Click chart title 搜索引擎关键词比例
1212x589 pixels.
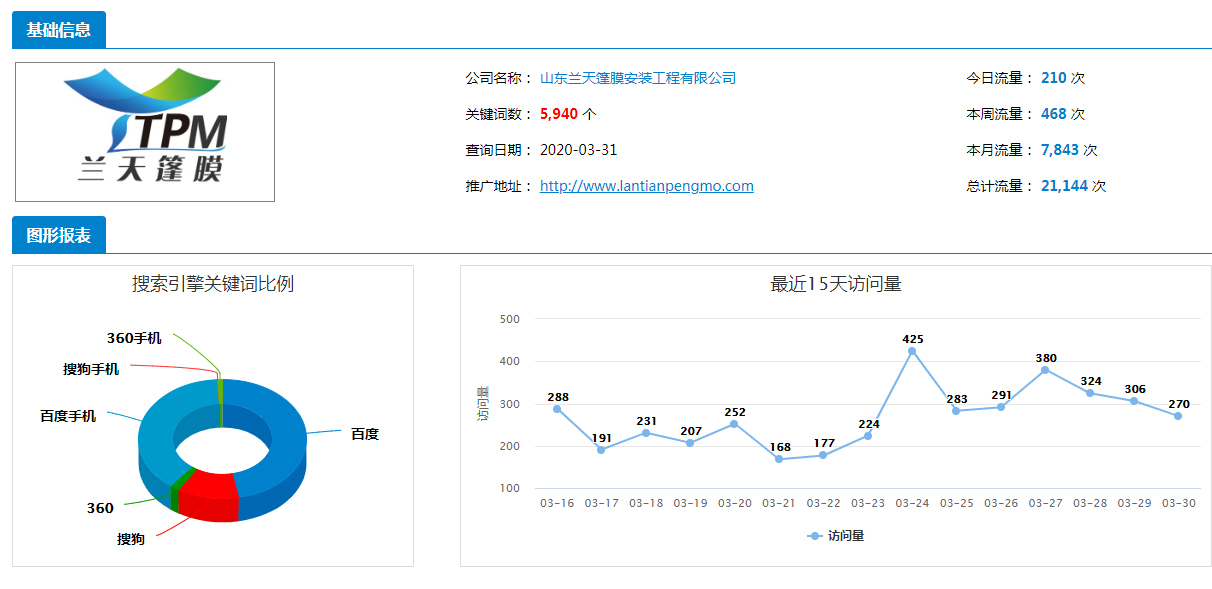click(x=213, y=284)
